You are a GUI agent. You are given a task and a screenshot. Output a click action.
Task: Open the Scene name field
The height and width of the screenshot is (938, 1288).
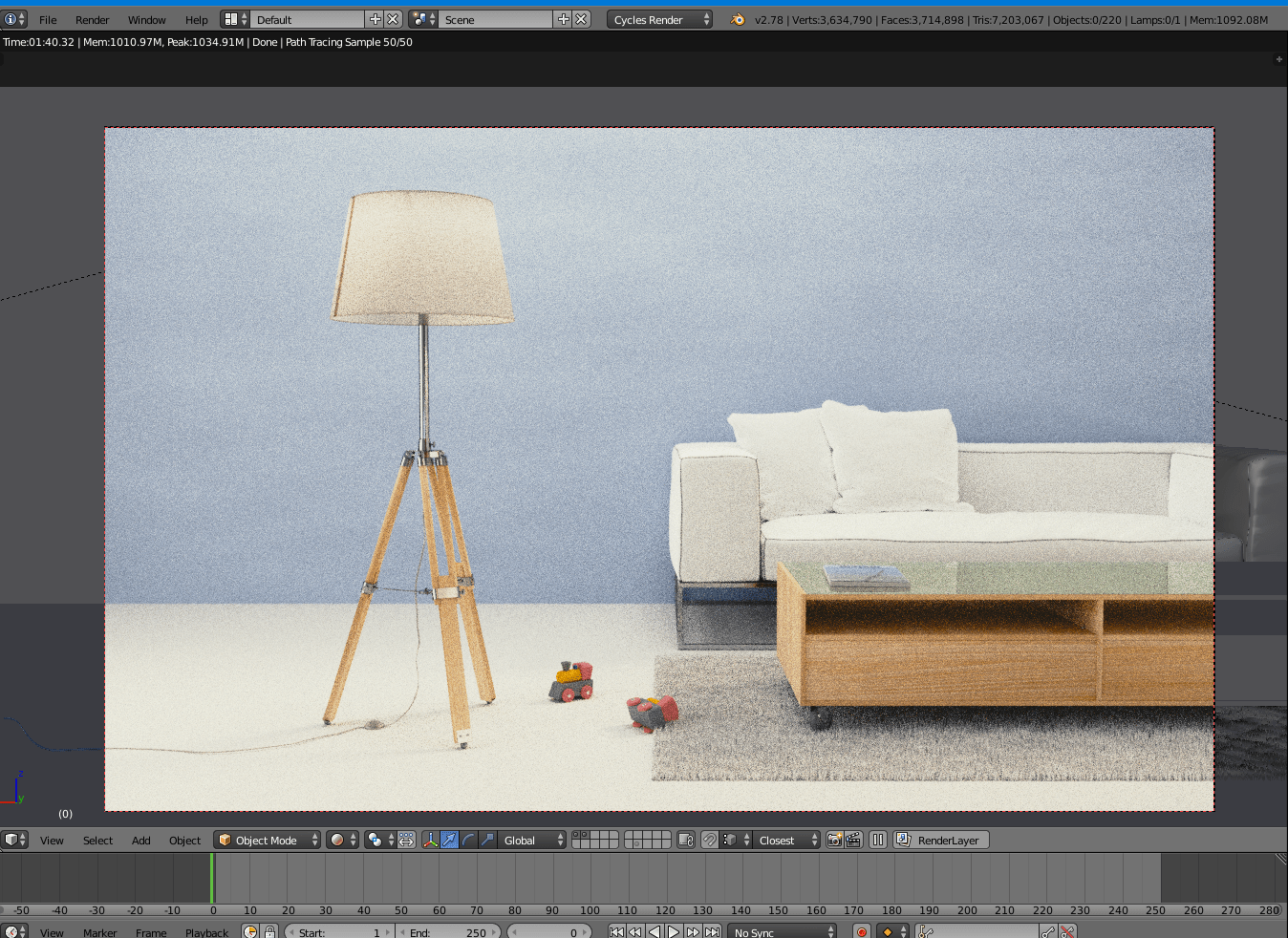click(x=496, y=19)
